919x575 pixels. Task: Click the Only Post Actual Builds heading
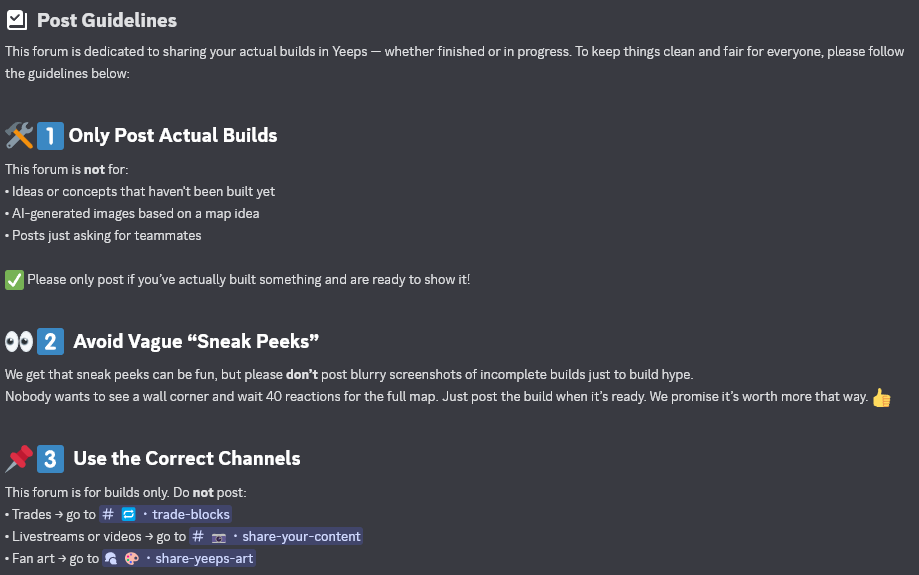pyautogui.click(x=173, y=135)
